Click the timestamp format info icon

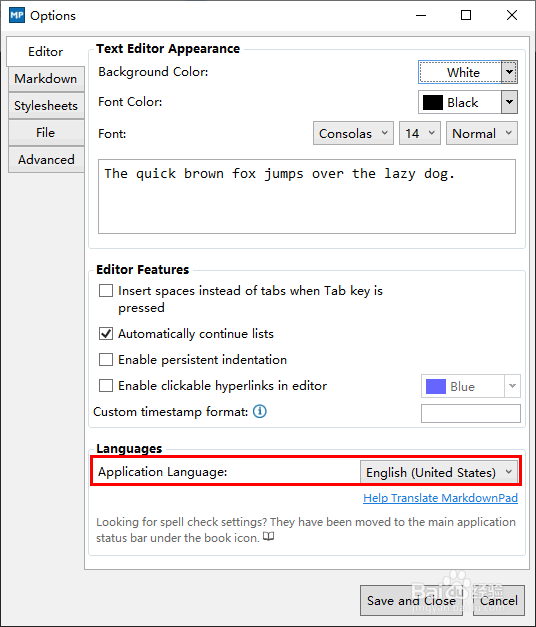click(260, 411)
